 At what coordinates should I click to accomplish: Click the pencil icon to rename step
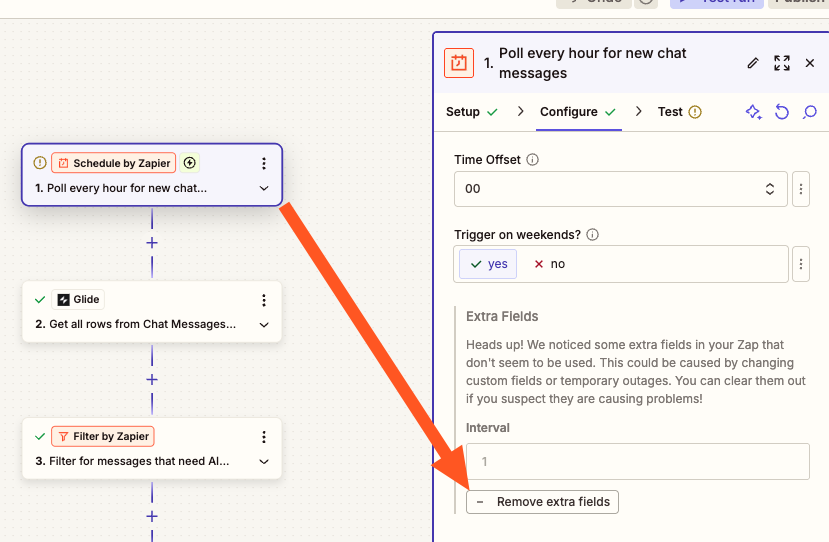753,63
